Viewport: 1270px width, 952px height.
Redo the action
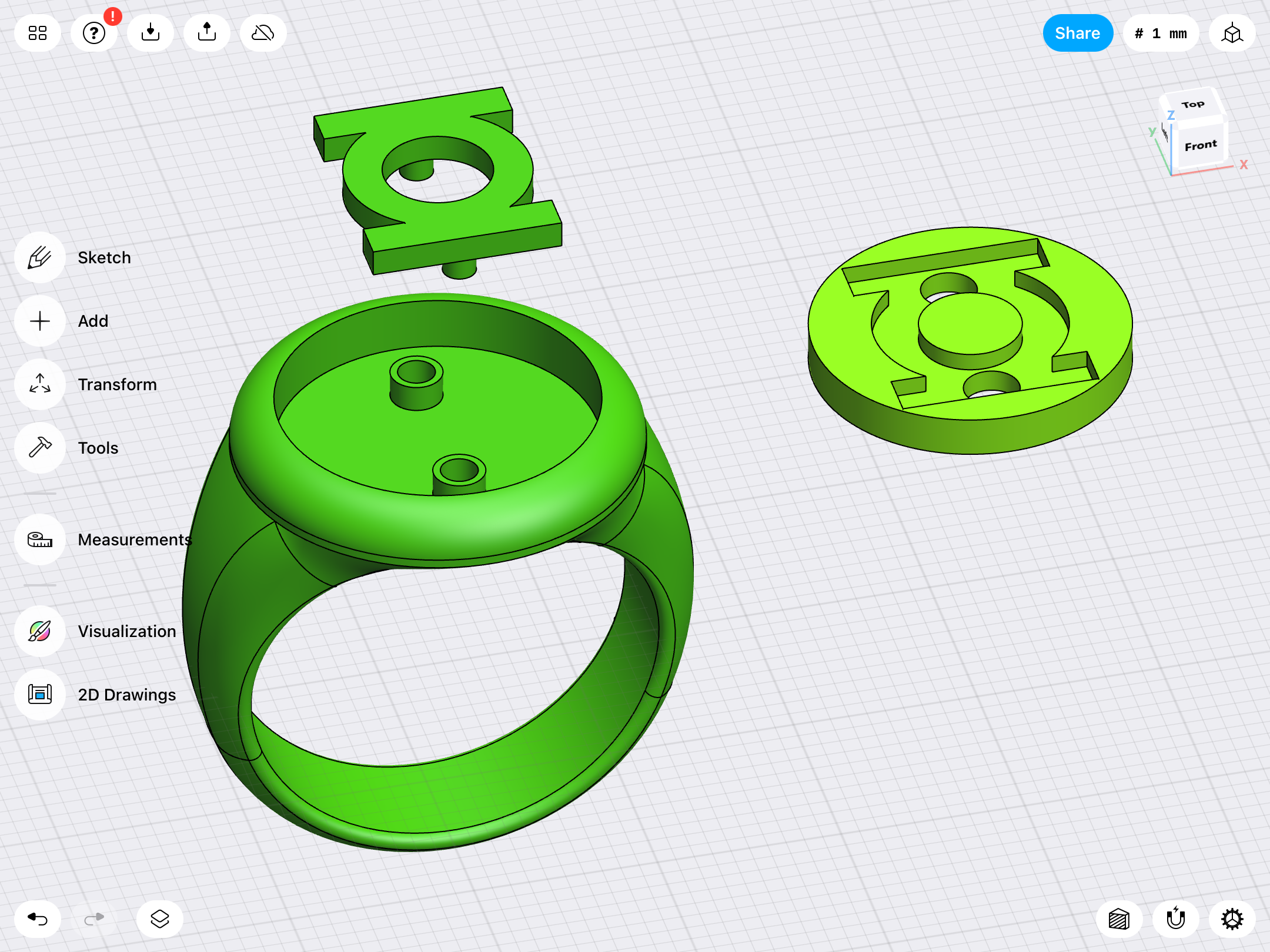94,919
